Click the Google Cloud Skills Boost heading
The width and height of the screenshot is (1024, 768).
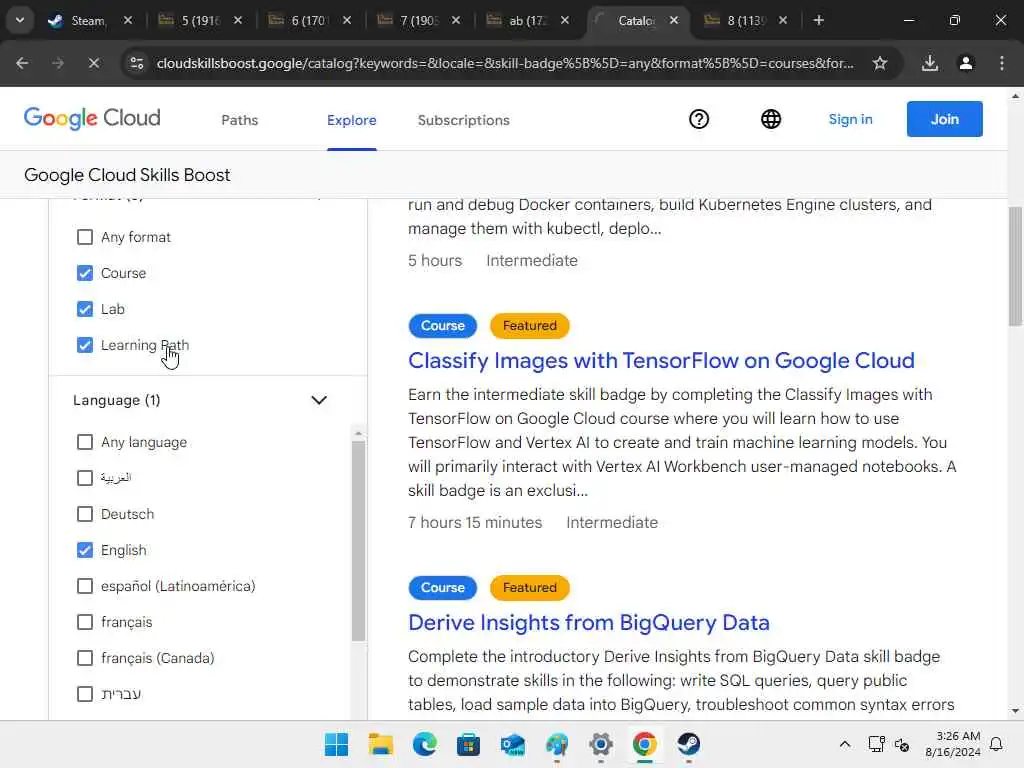pyautogui.click(x=127, y=175)
